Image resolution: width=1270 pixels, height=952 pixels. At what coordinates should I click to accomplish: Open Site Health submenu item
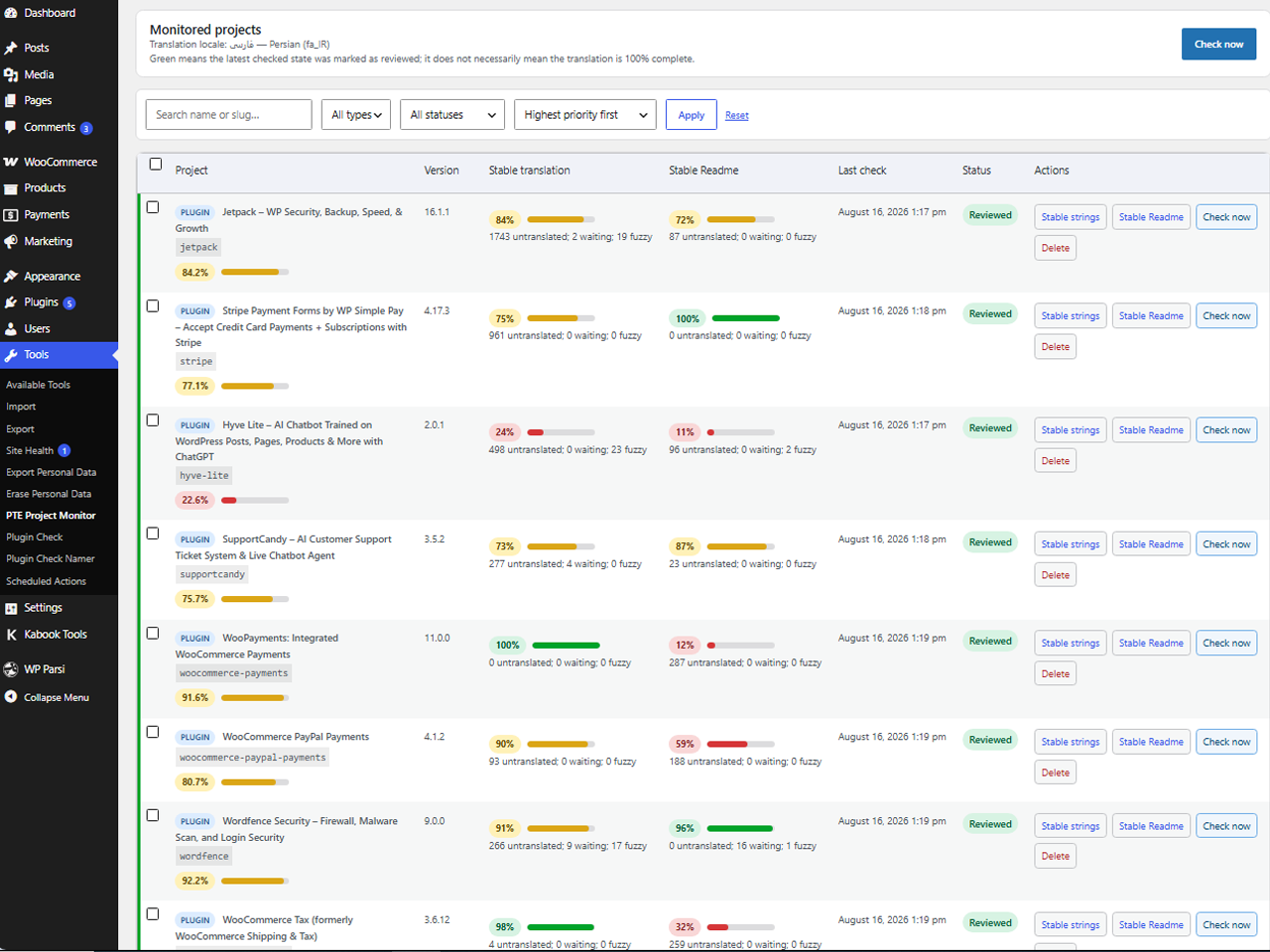click(x=30, y=450)
